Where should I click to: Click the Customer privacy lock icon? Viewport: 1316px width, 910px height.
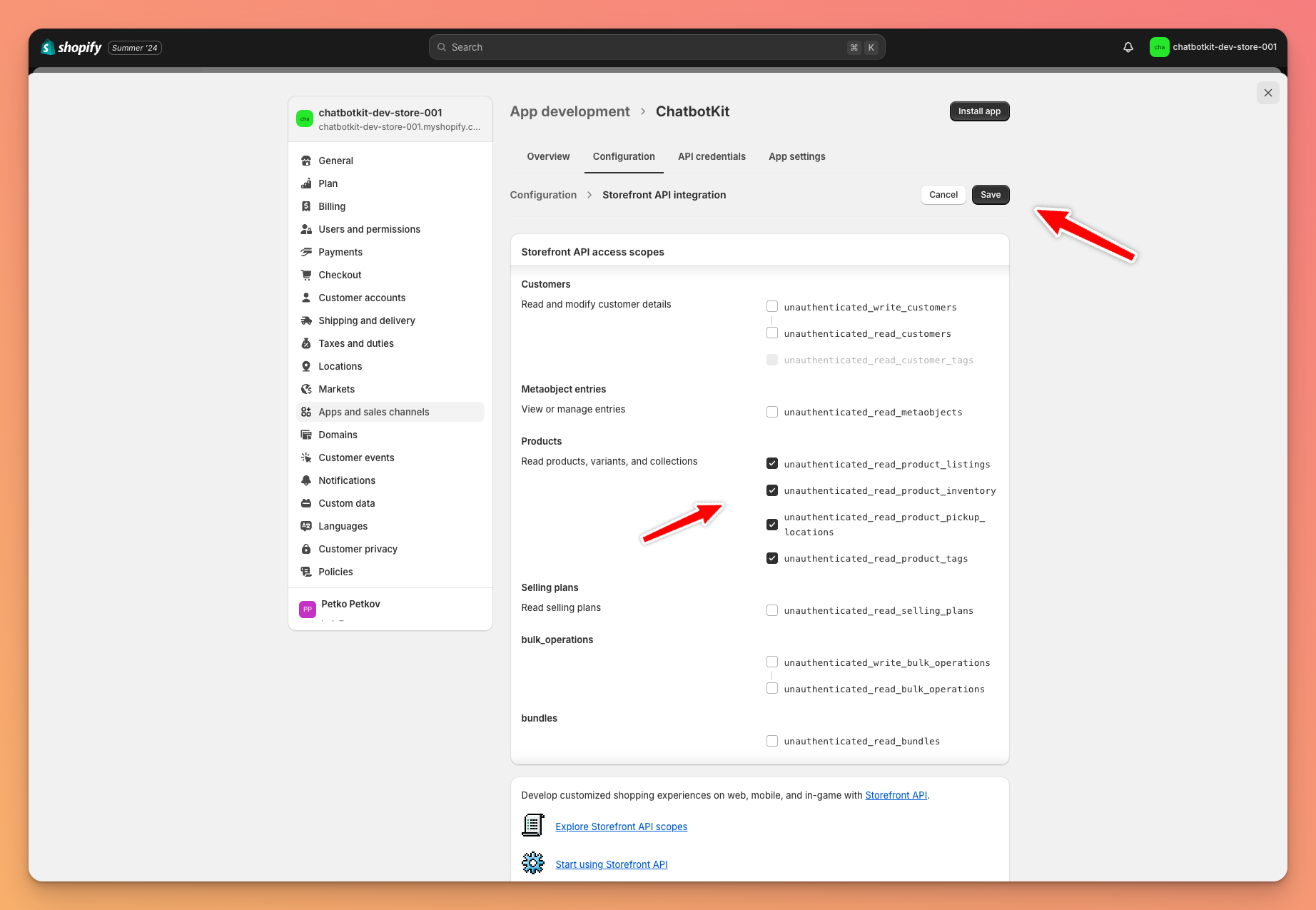pos(306,549)
